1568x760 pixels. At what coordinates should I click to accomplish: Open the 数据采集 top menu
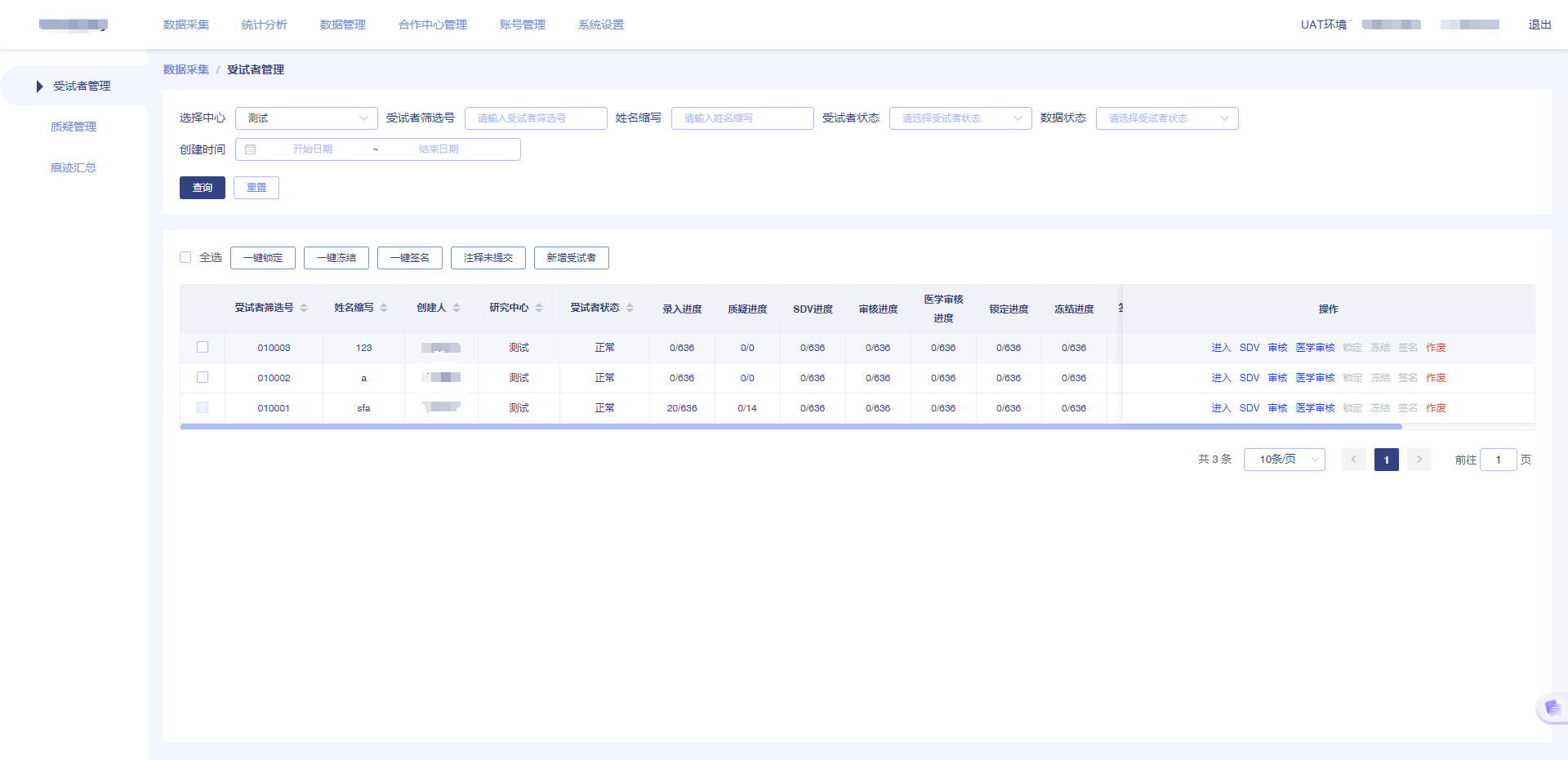[186, 24]
